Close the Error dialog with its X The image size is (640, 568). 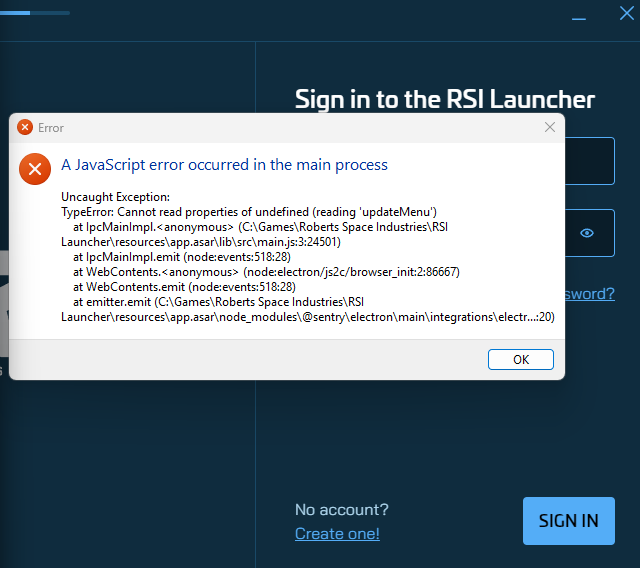pyautogui.click(x=549, y=127)
